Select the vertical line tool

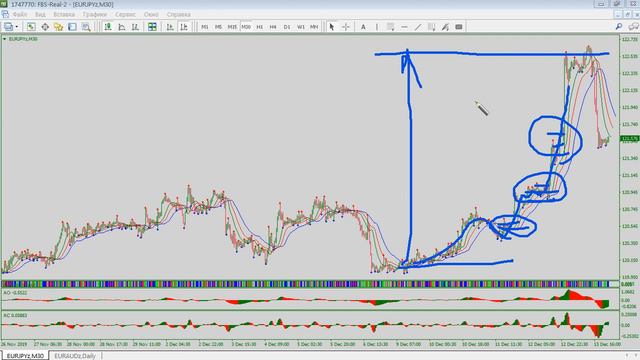[377, 27]
